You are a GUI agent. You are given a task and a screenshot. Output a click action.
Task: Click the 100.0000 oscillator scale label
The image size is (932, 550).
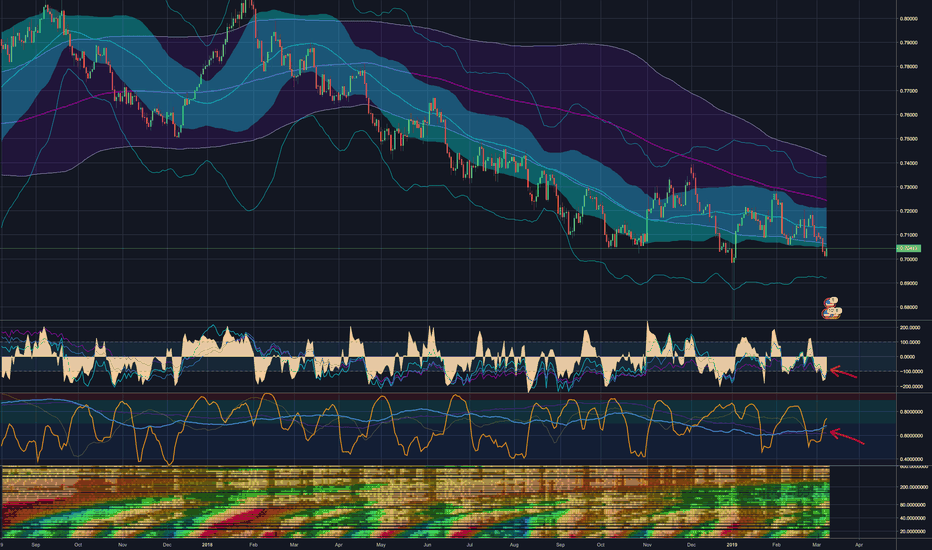click(x=911, y=342)
